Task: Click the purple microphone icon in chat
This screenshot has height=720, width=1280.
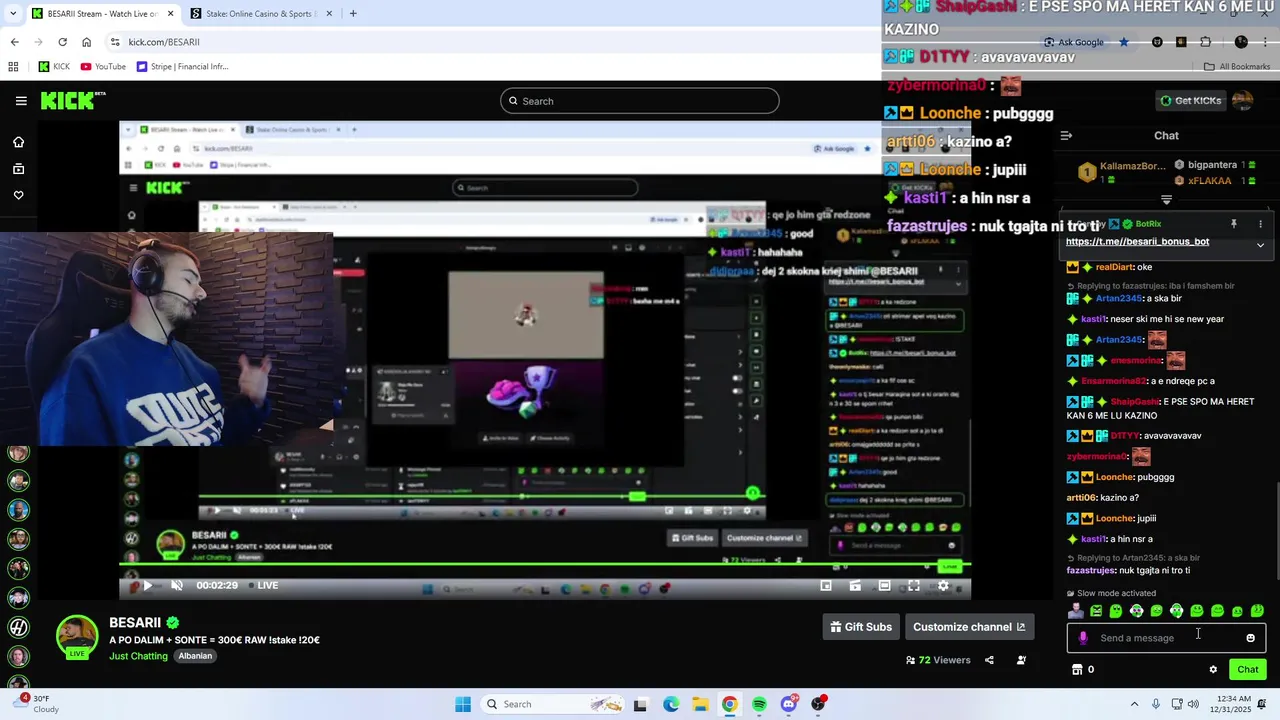Action: pos(1083,638)
